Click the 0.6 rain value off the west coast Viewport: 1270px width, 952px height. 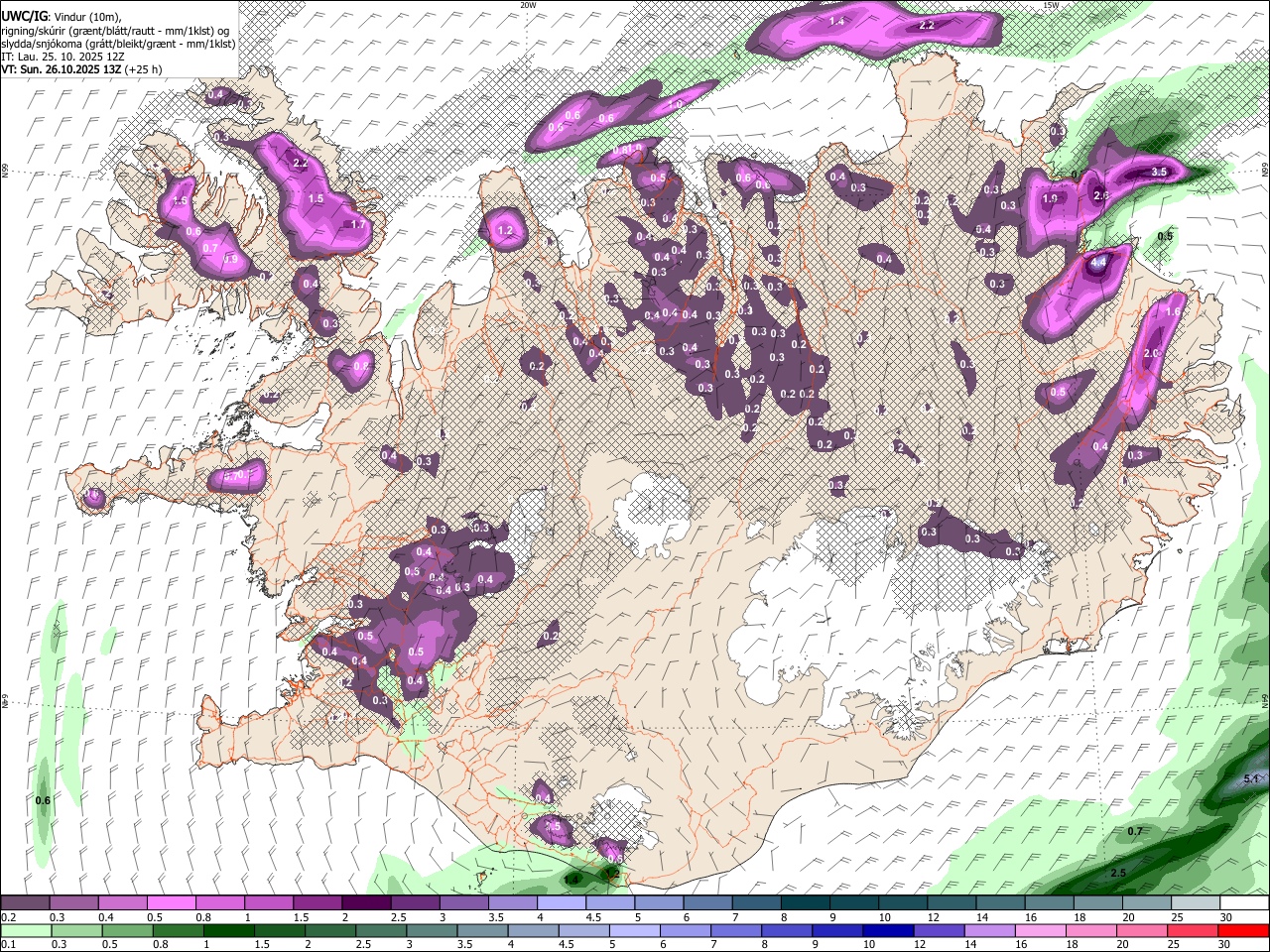(x=43, y=800)
